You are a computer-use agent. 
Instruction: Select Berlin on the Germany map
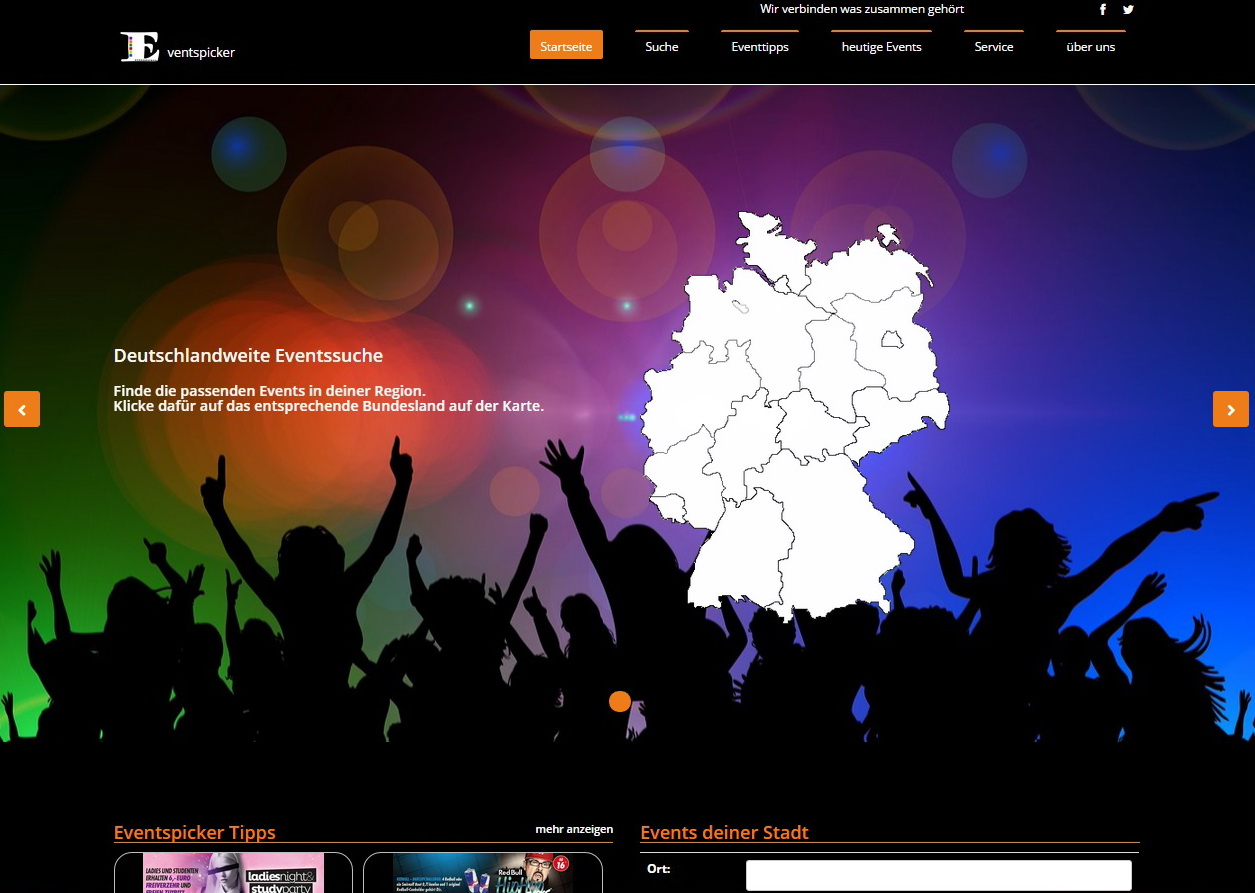[x=891, y=339]
